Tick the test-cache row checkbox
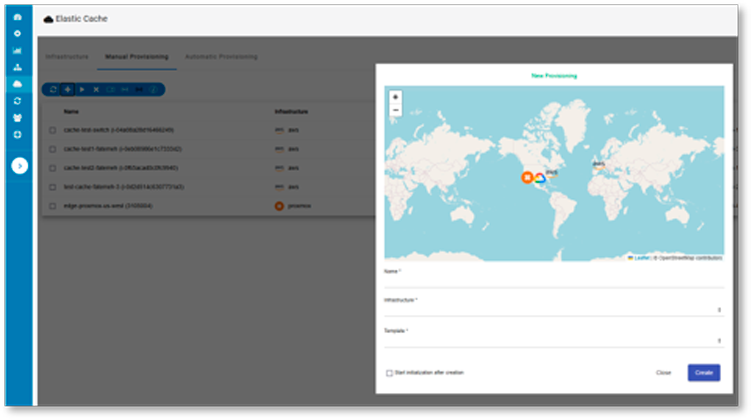752x420 pixels. (x=53, y=187)
